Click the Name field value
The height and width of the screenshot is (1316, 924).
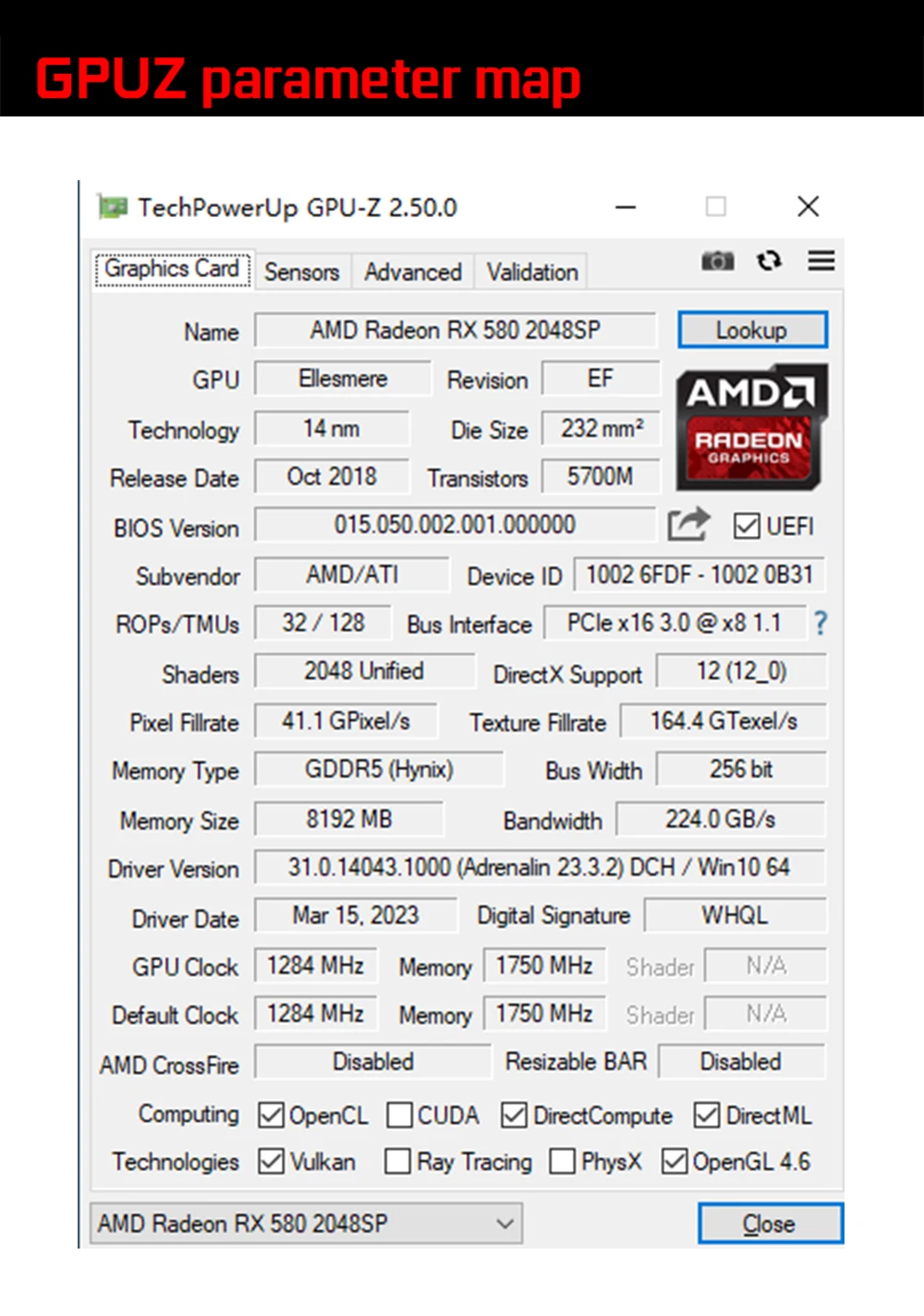point(456,330)
